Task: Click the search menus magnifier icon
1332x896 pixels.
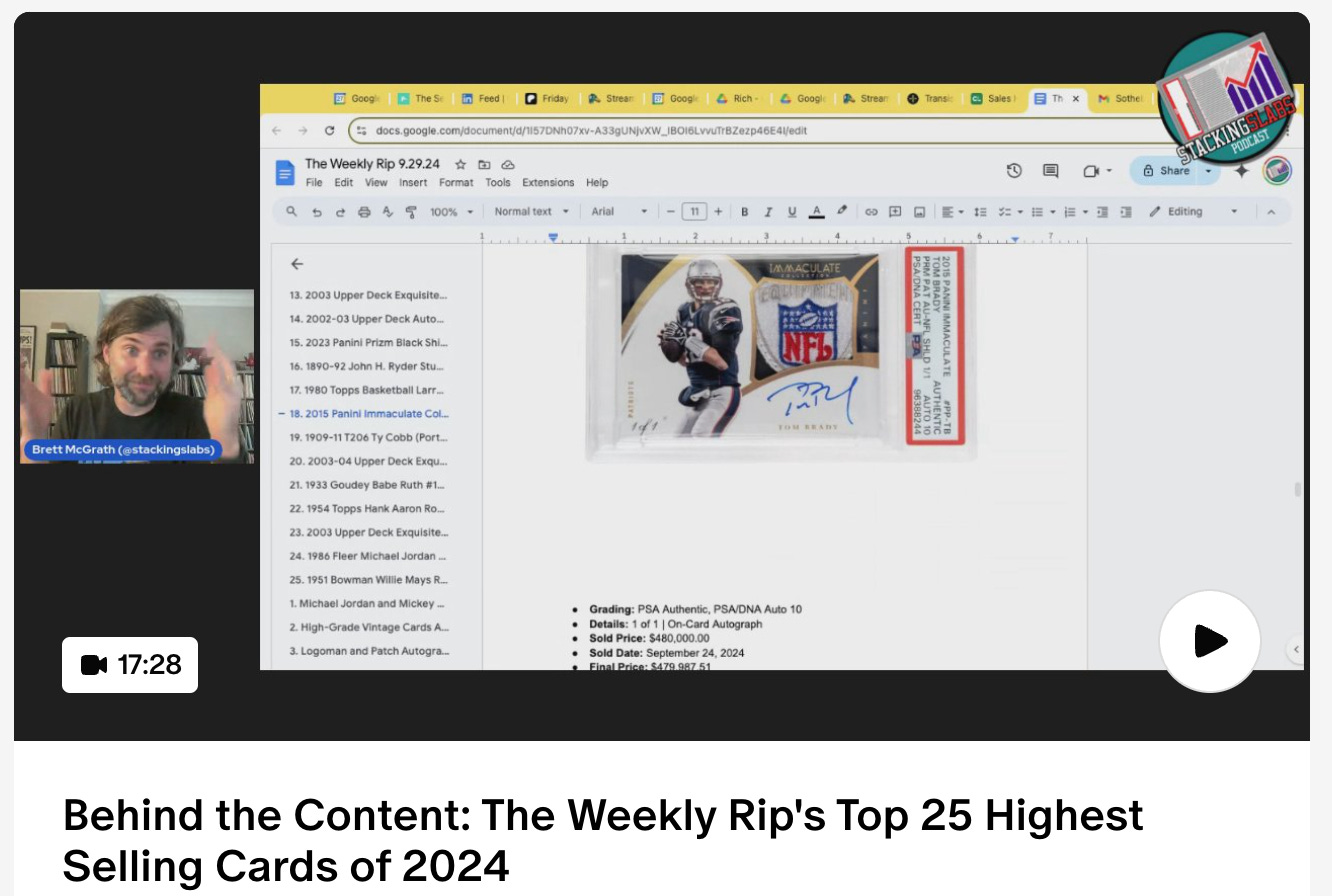Action: [291, 212]
